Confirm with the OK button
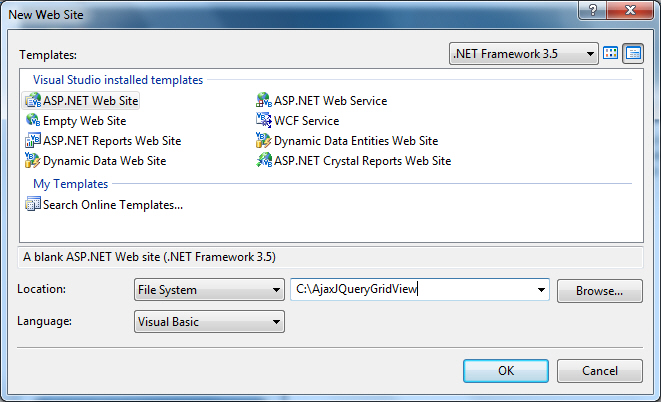The height and width of the screenshot is (402, 661). point(506,370)
